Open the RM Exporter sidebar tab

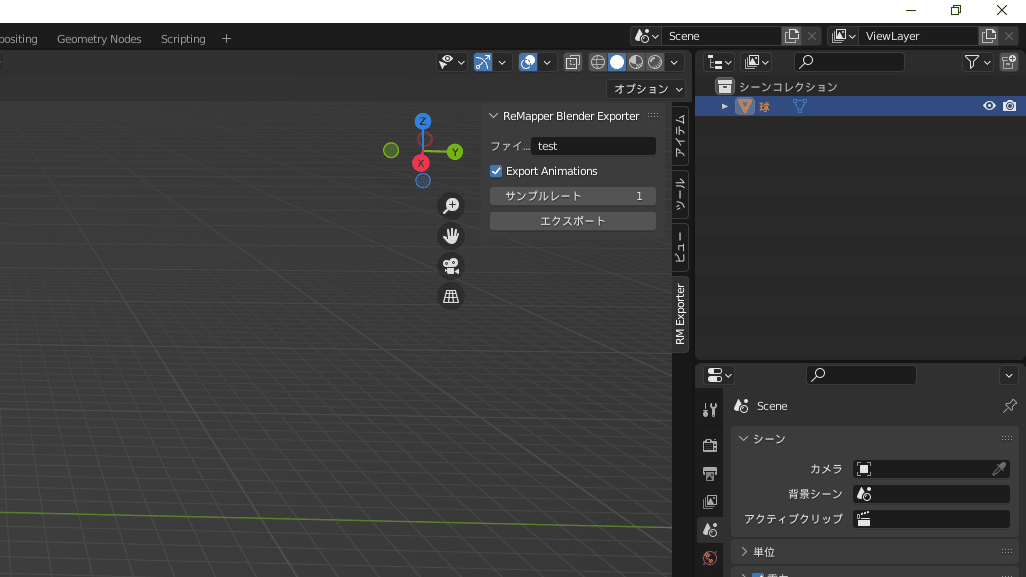click(680, 314)
